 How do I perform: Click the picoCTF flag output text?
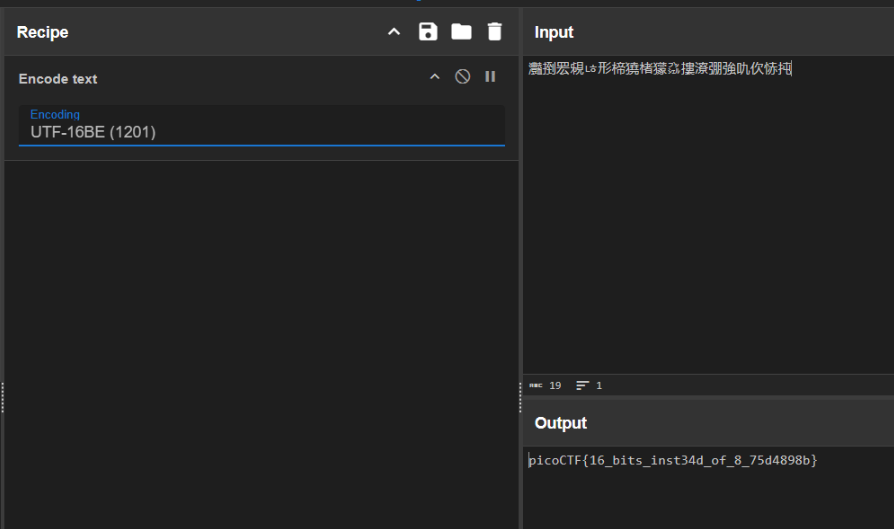click(673, 461)
